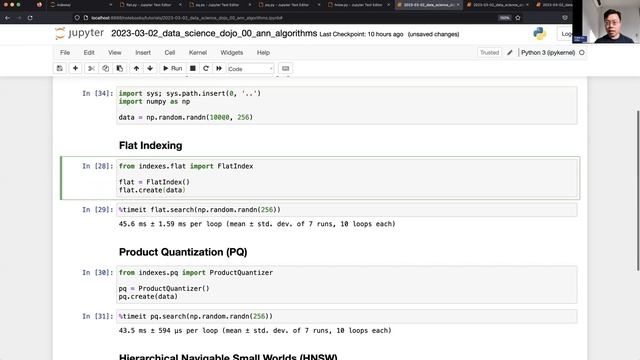Open the Edit menu
Image resolution: width=640 pixels, height=360 pixels.
(x=89, y=53)
